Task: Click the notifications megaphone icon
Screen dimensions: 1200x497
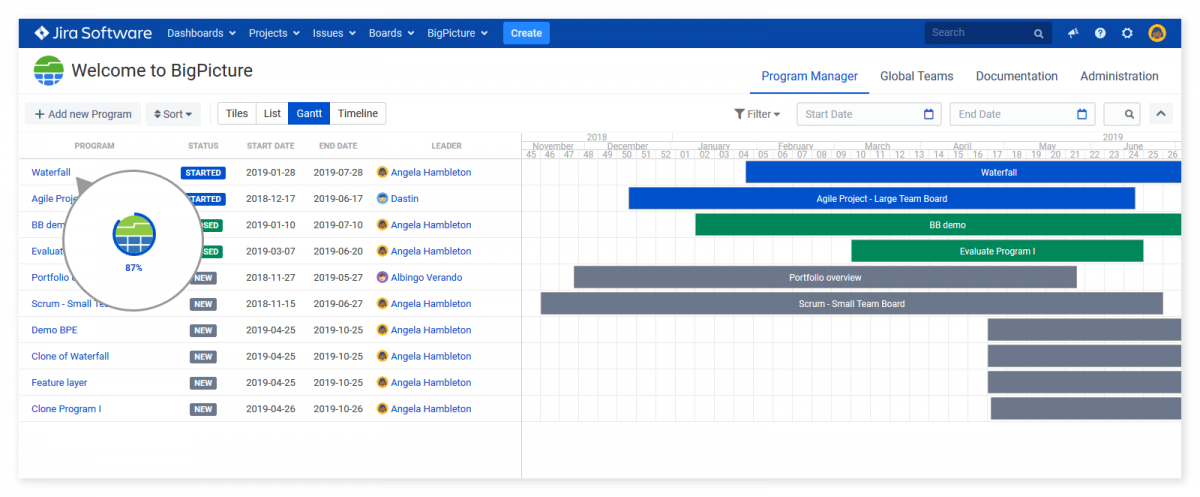Action: pos(1073,33)
